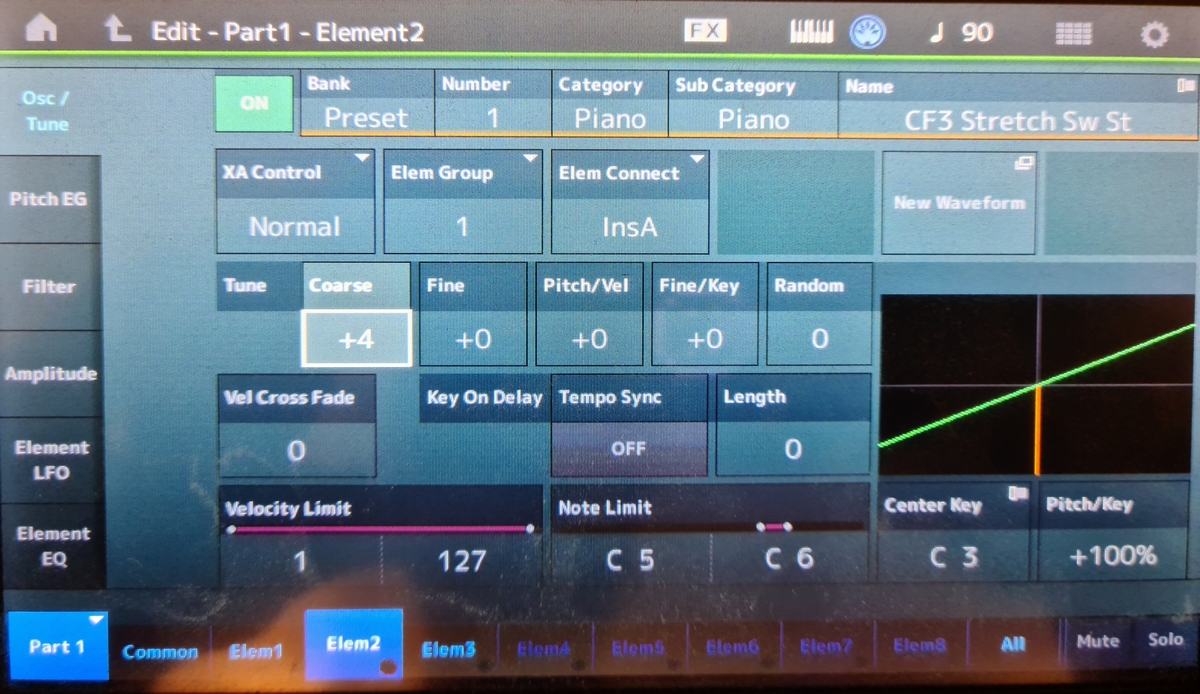The width and height of the screenshot is (1200, 694).
Task: Switch to Amplitude tab
Action: [x=50, y=374]
